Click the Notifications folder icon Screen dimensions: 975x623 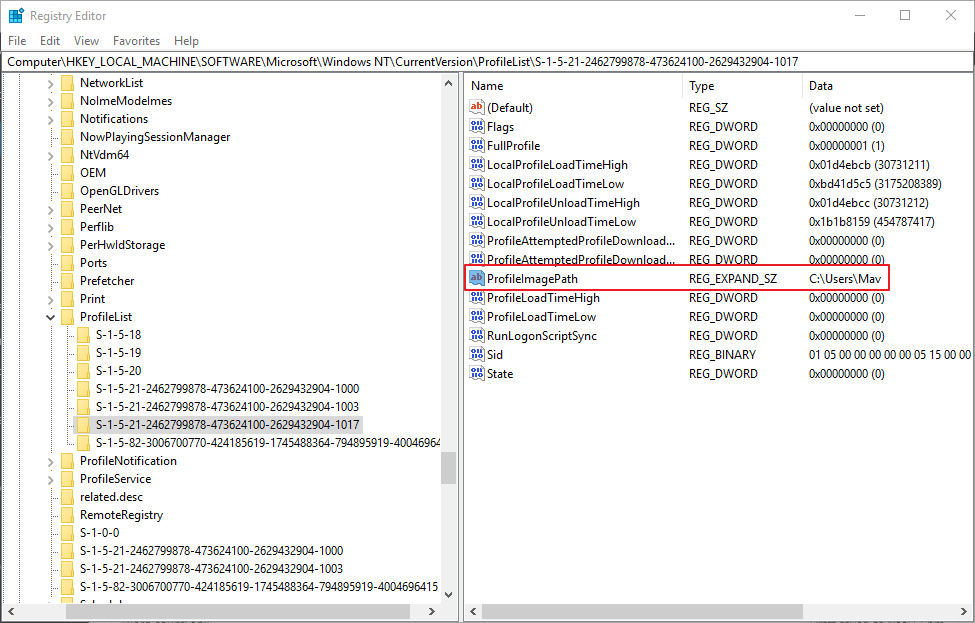(x=68, y=119)
